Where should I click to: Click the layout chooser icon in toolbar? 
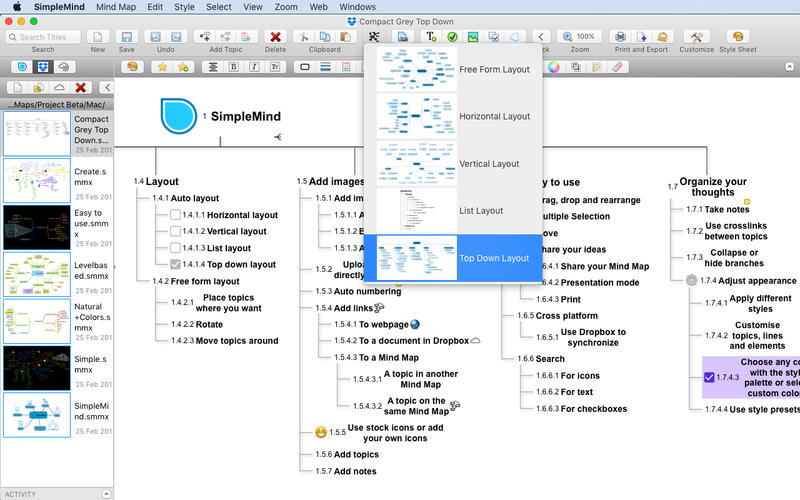click(374, 37)
